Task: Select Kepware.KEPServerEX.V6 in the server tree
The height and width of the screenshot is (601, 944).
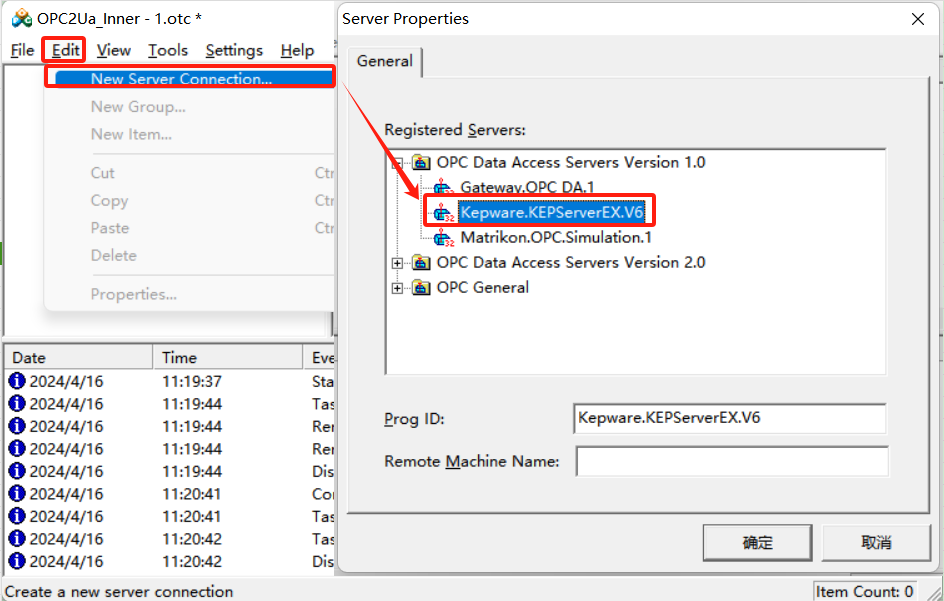Action: point(551,213)
